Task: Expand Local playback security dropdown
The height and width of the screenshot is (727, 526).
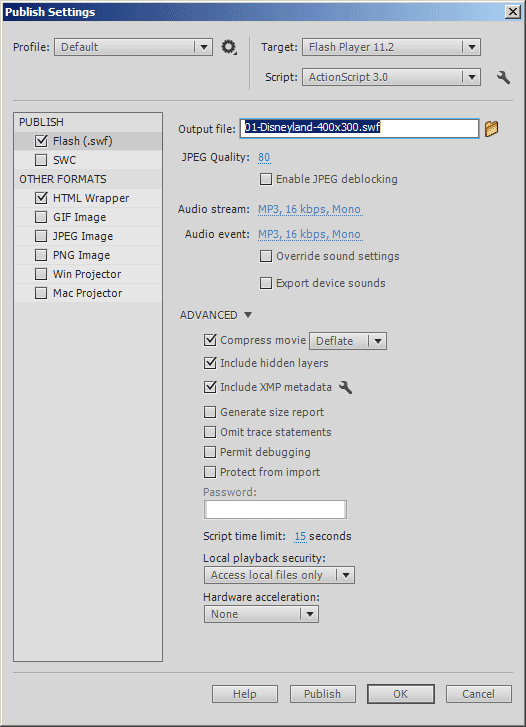Action: [279, 575]
